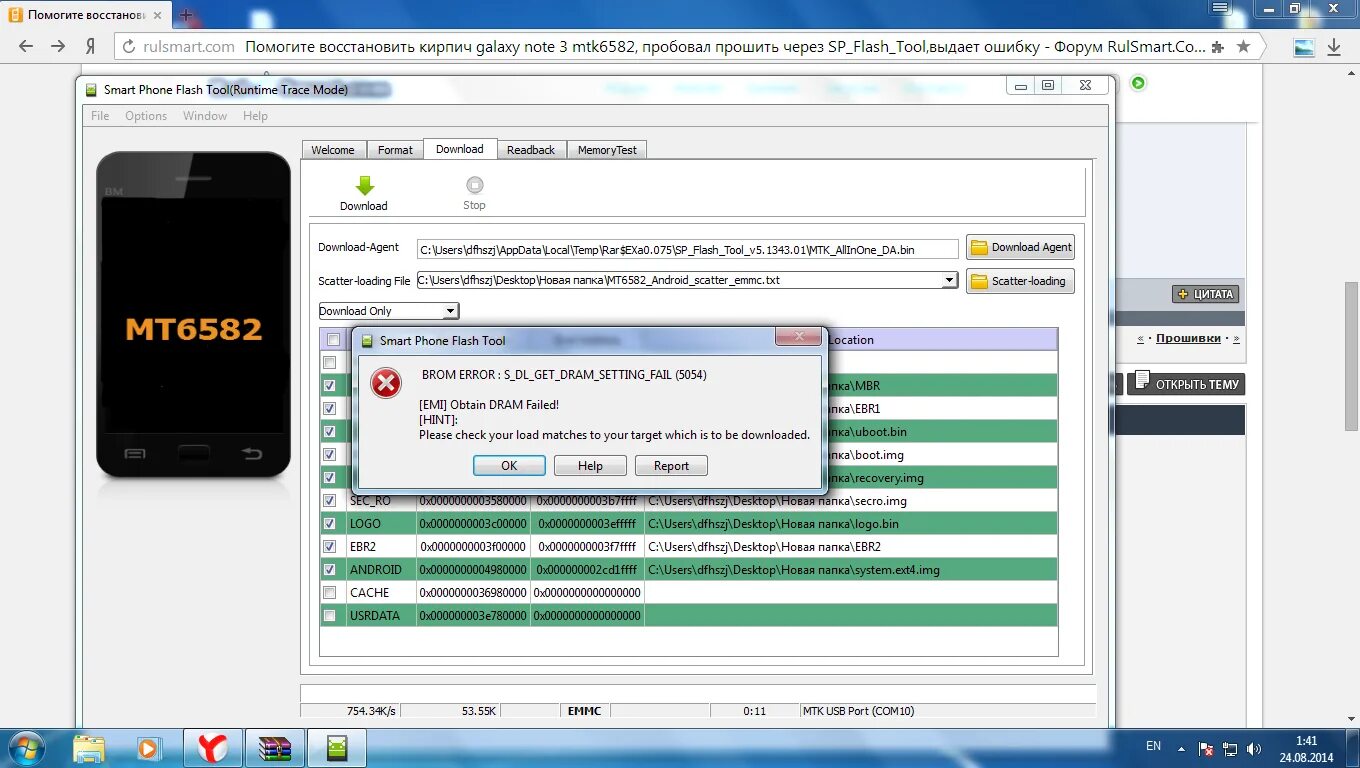
Task: Switch to the Format tab
Action: click(x=395, y=150)
